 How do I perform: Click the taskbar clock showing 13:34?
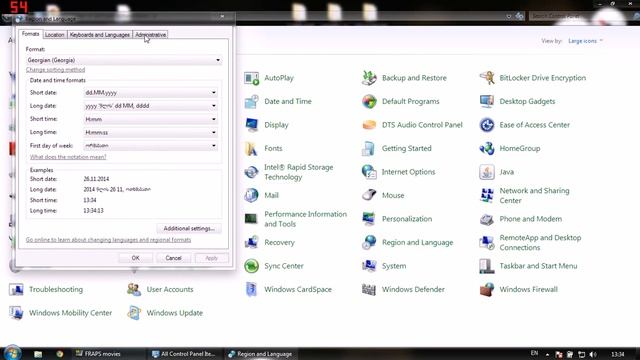[618, 354]
